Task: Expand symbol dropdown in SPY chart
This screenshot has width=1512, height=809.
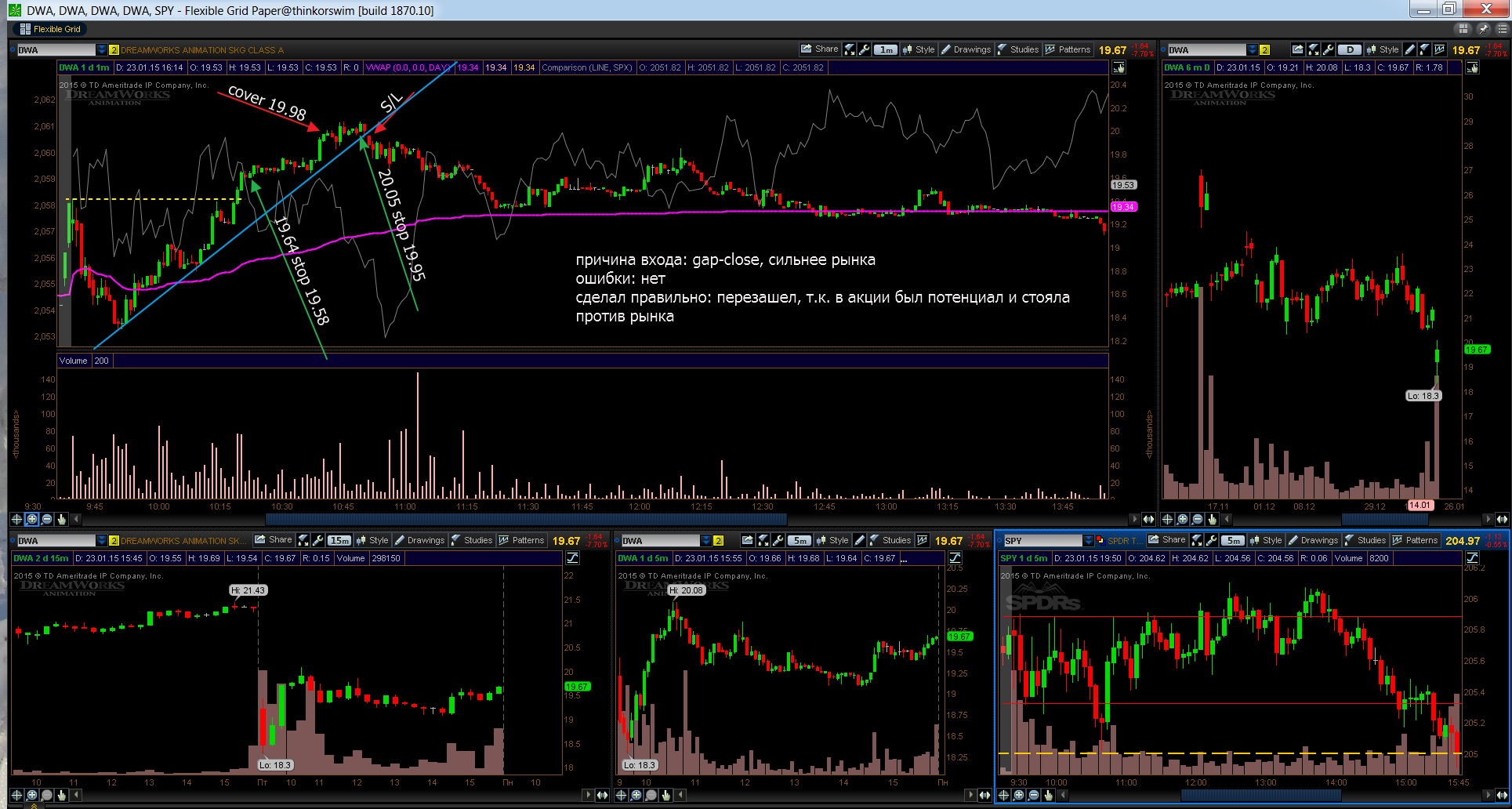Action: 1088,540
